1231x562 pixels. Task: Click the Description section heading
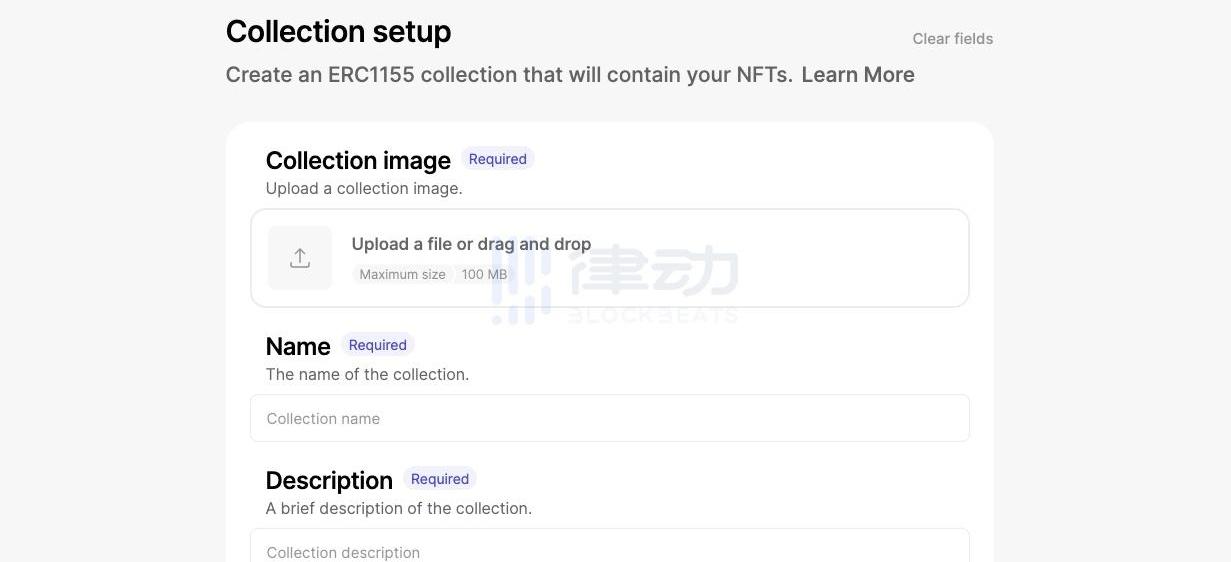329,481
